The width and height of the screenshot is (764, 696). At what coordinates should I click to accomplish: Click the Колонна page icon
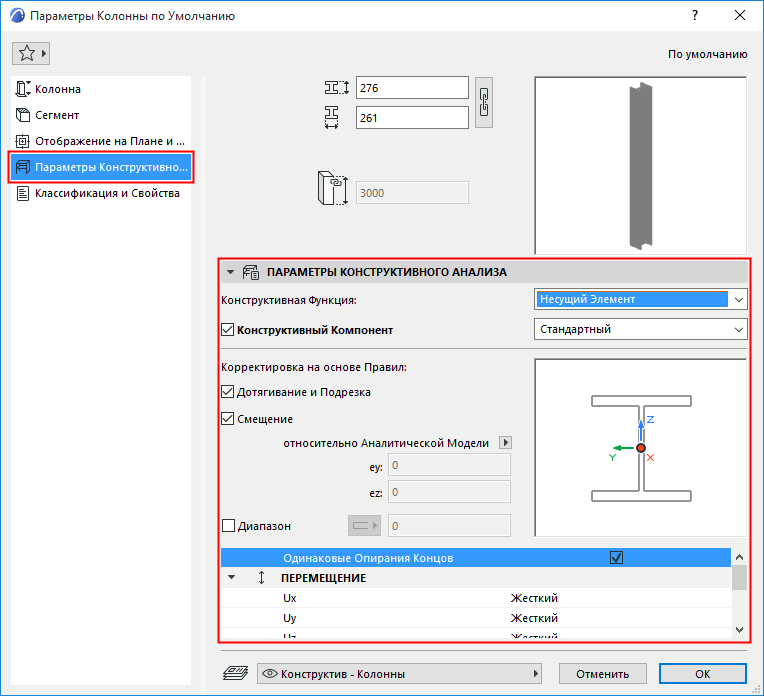tap(22, 89)
